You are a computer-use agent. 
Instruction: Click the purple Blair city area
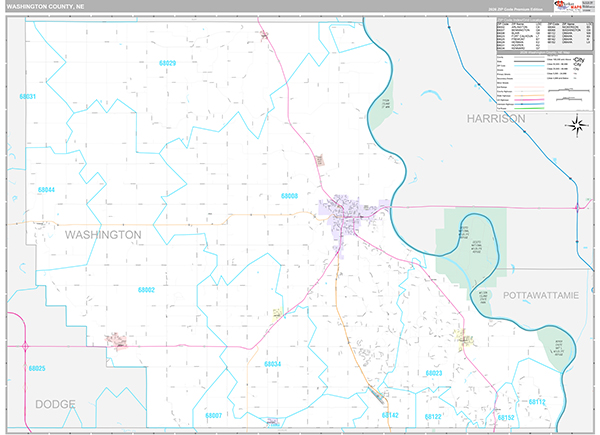pos(346,214)
